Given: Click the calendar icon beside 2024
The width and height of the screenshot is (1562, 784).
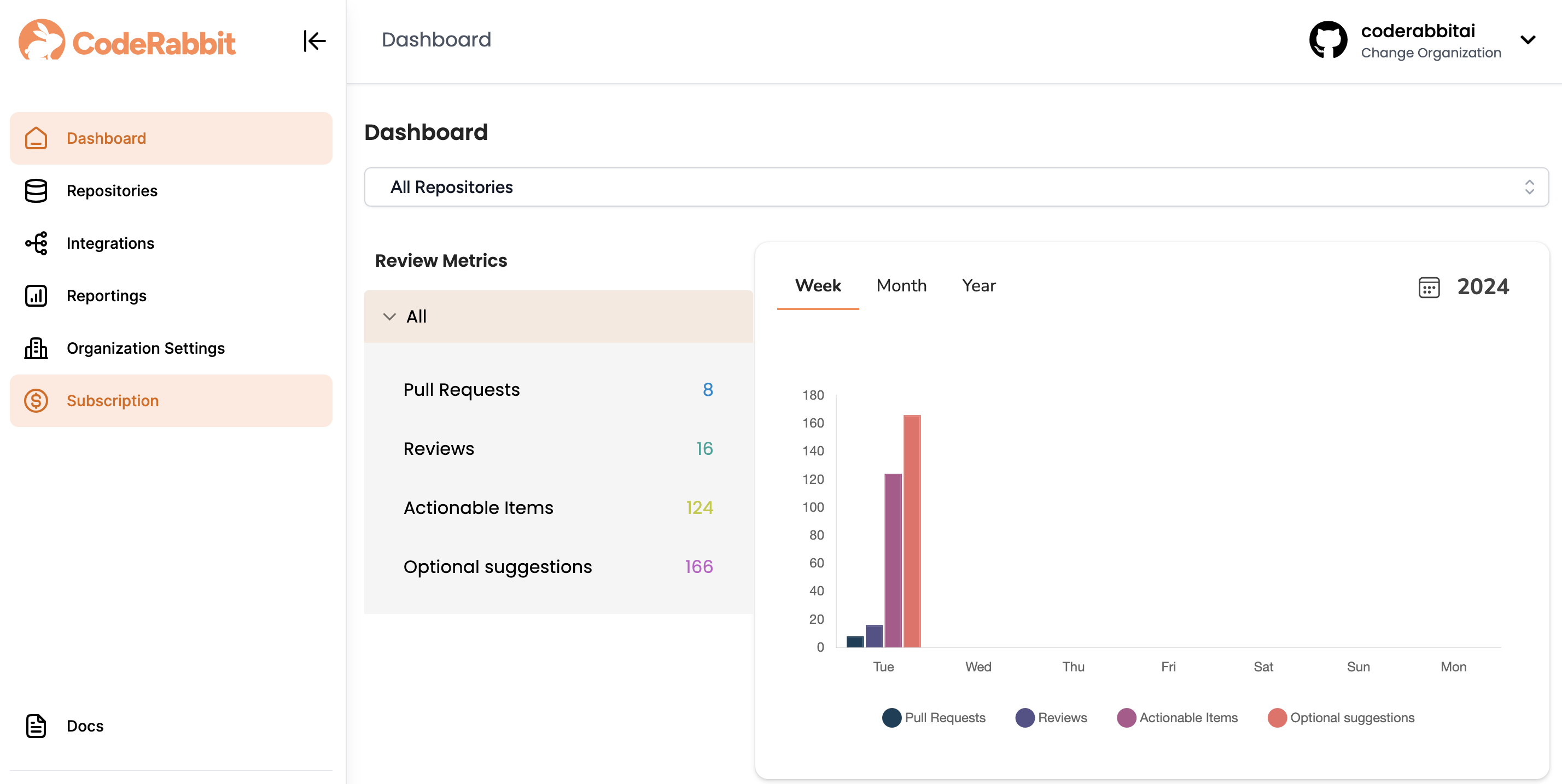Looking at the screenshot, I should [1429, 287].
